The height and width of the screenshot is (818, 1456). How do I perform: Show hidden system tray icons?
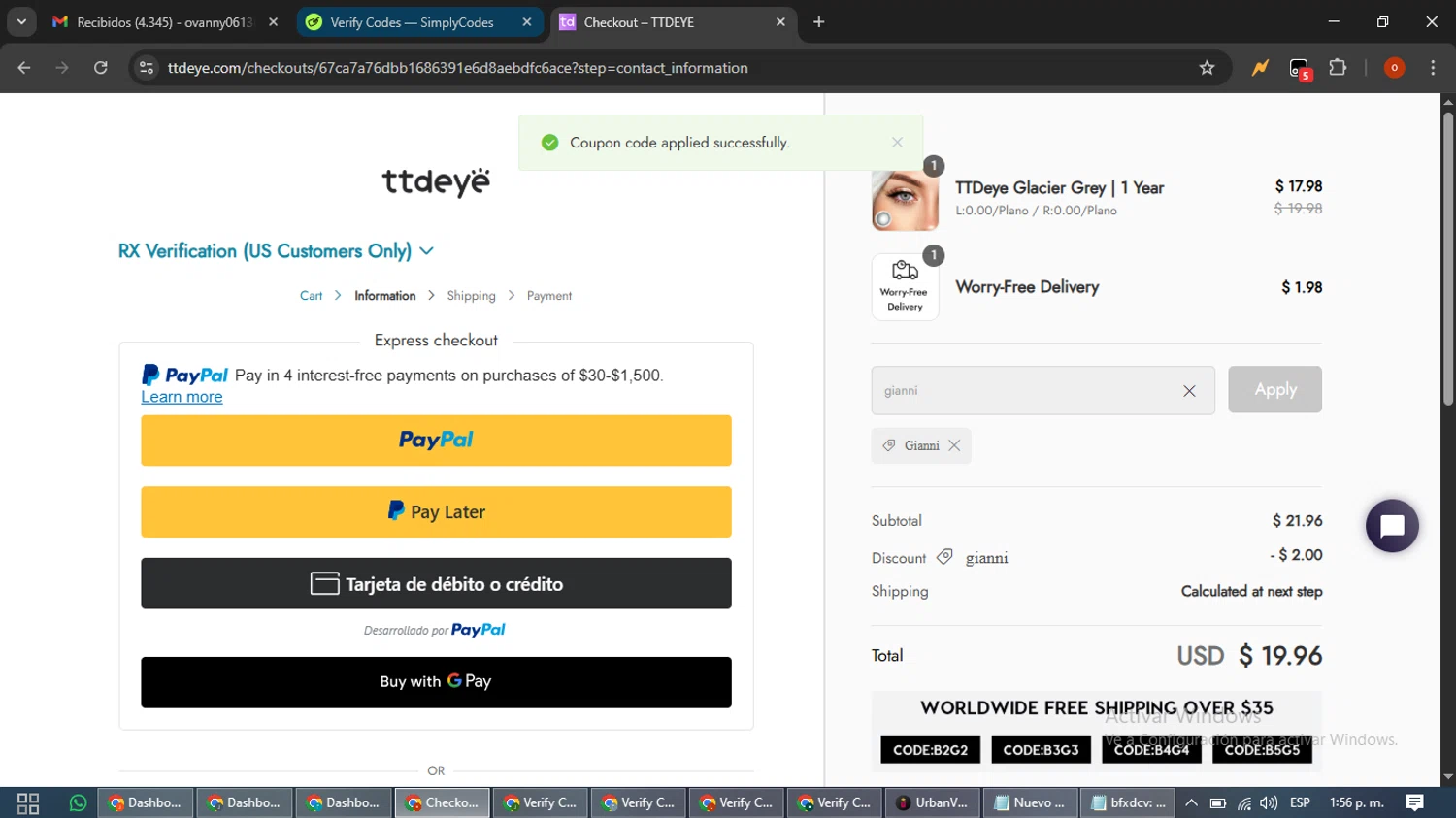pos(1192,803)
